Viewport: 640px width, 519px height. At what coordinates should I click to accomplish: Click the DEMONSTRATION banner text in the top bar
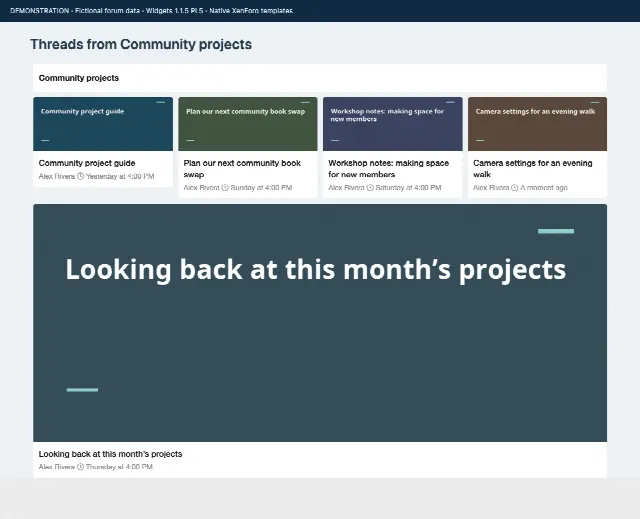click(x=151, y=11)
